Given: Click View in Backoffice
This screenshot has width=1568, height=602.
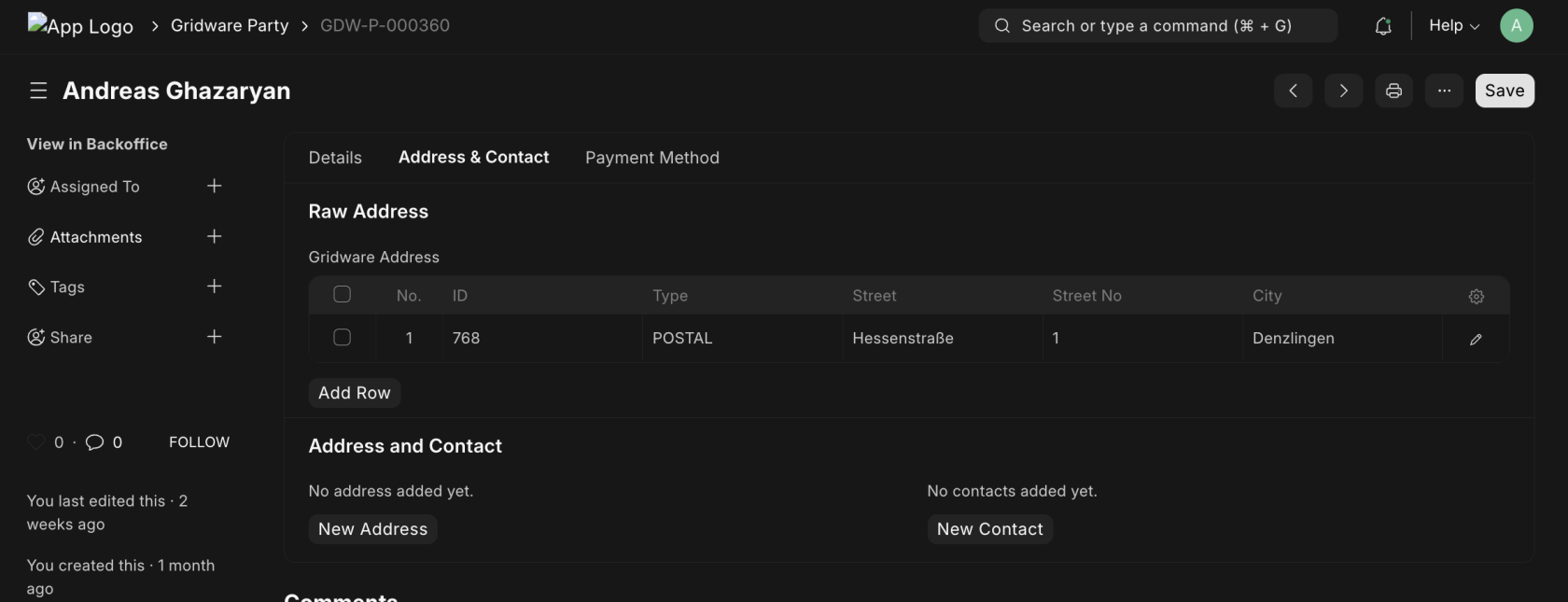Looking at the screenshot, I should (97, 144).
